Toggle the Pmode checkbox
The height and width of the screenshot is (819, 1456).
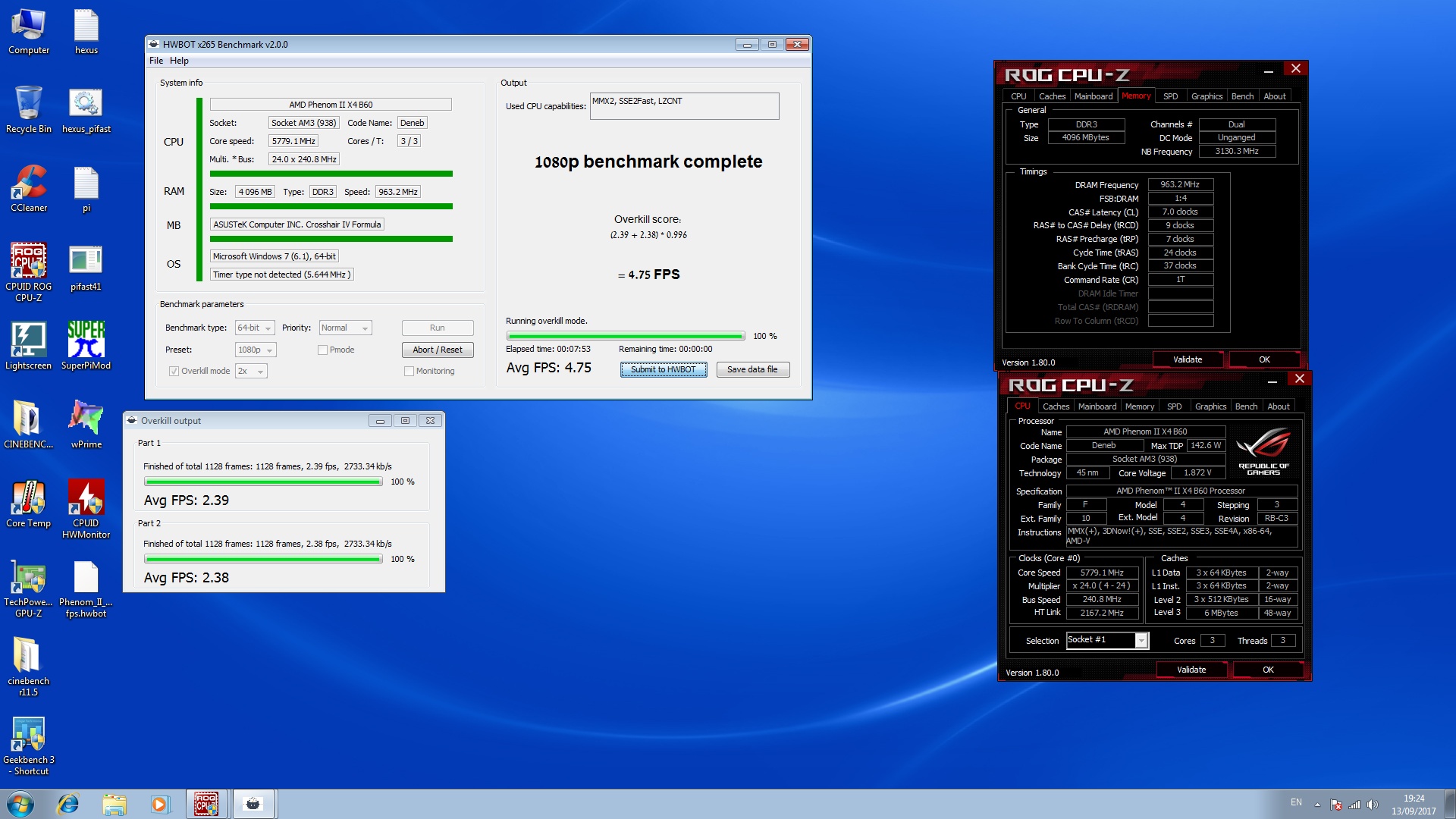tap(322, 350)
